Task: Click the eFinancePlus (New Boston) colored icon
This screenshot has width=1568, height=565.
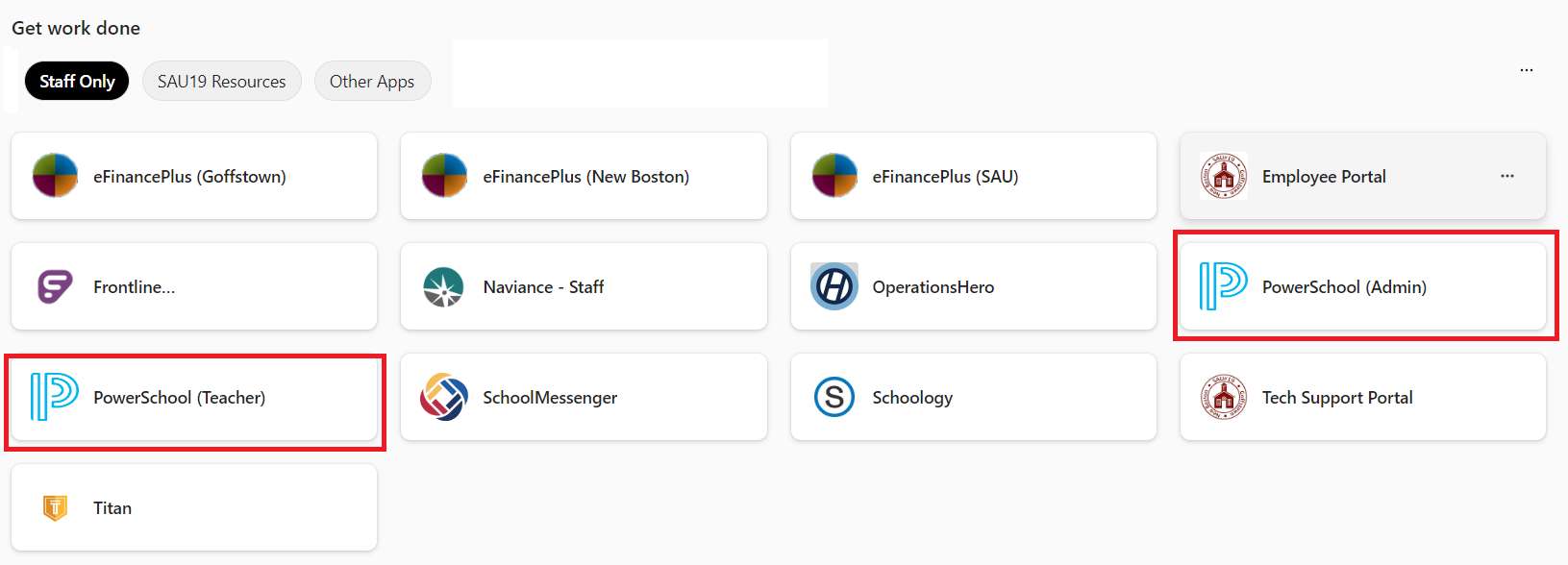Action: (444, 176)
